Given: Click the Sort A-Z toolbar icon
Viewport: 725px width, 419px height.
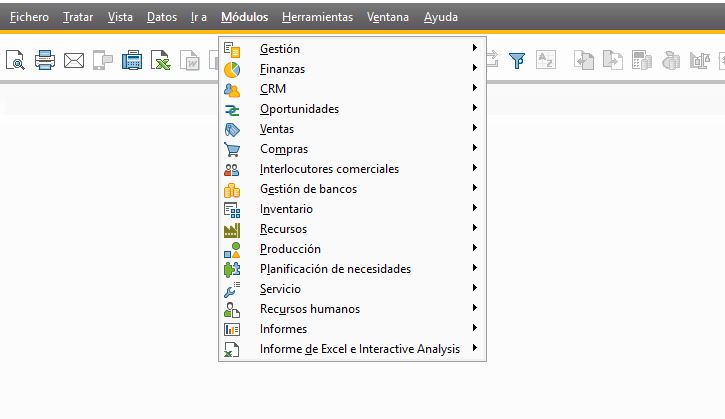Looking at the screenshot, I should pyautogui.click(x=545, y=61).
